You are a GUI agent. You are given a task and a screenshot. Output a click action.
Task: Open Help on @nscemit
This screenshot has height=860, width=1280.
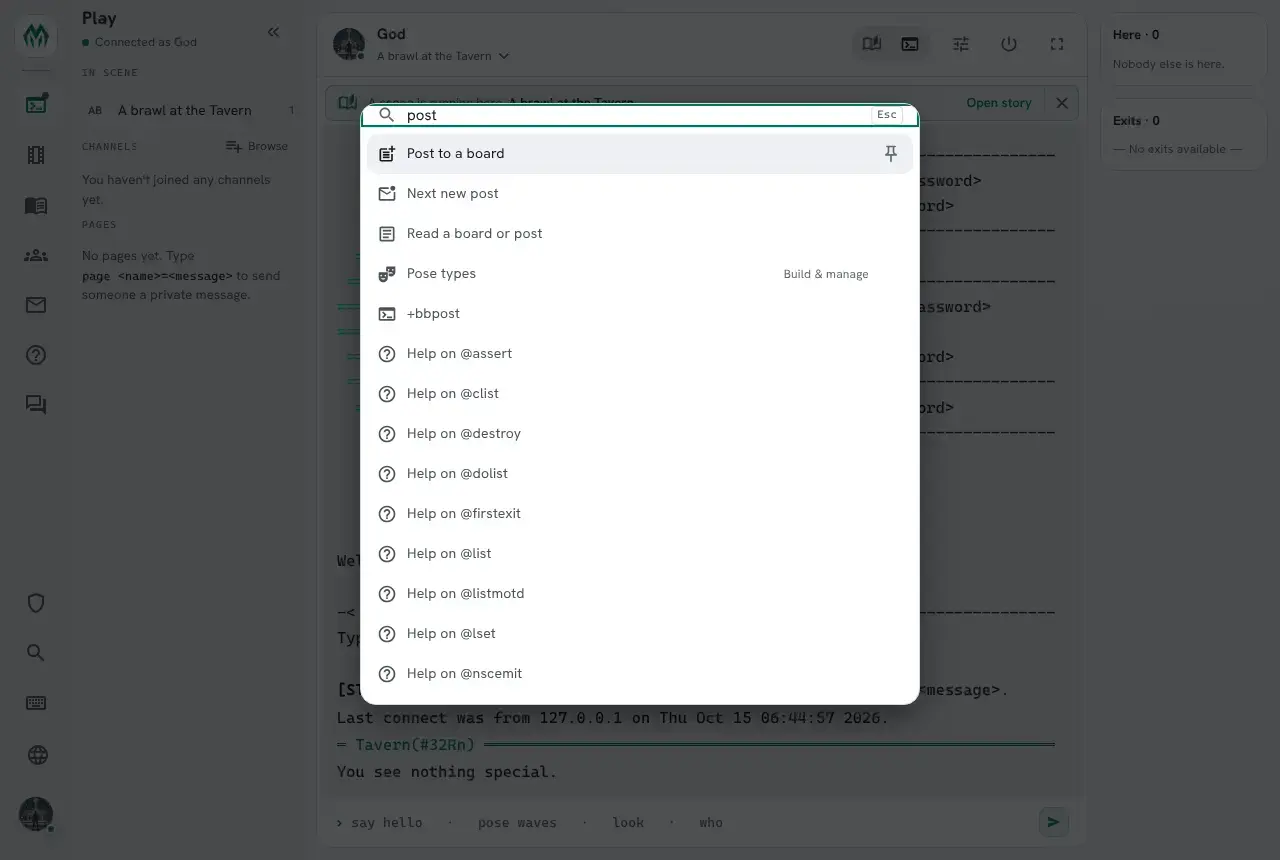click(640, 674)
